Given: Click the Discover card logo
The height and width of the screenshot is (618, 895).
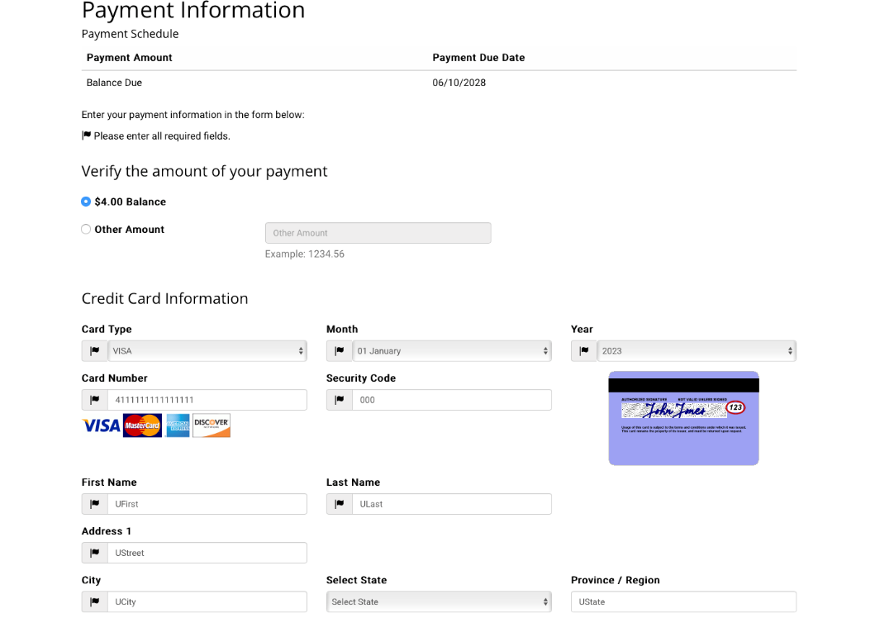Looking at the screenshot, I should pos(211,426).
